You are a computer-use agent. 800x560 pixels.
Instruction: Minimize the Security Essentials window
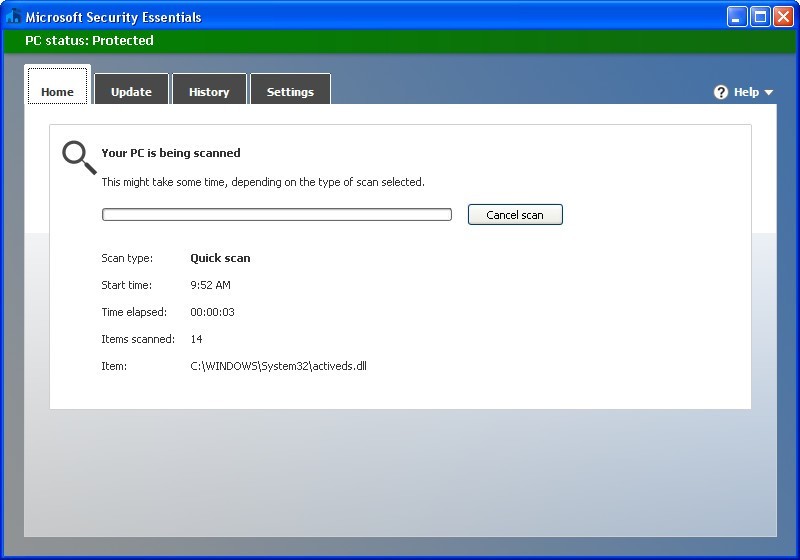tap(736, 17)
